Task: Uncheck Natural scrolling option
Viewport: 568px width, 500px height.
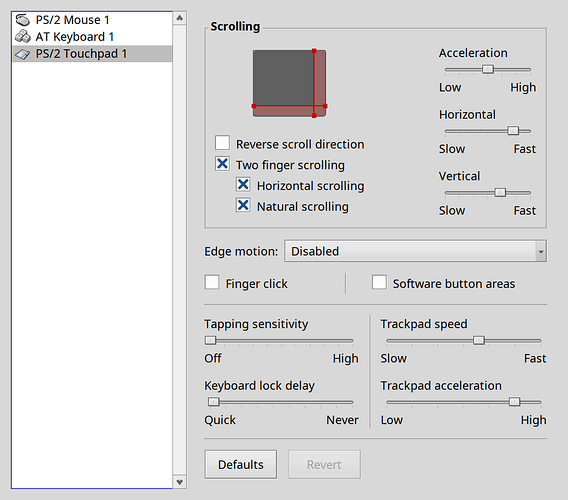Action: 243,205
